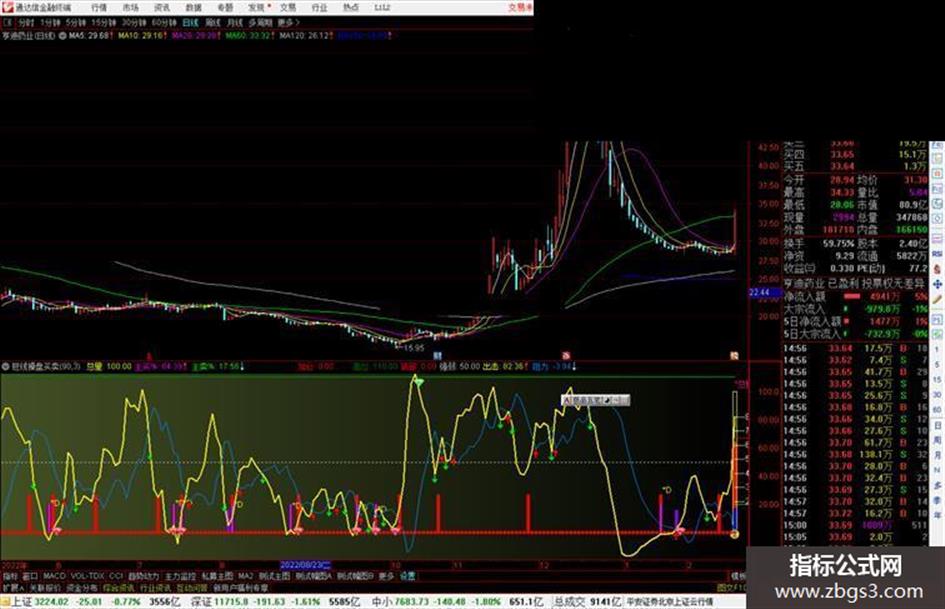945x609 pixels.
Task: Switch to 日线 daily chart
Action: (x=190, y=23)
